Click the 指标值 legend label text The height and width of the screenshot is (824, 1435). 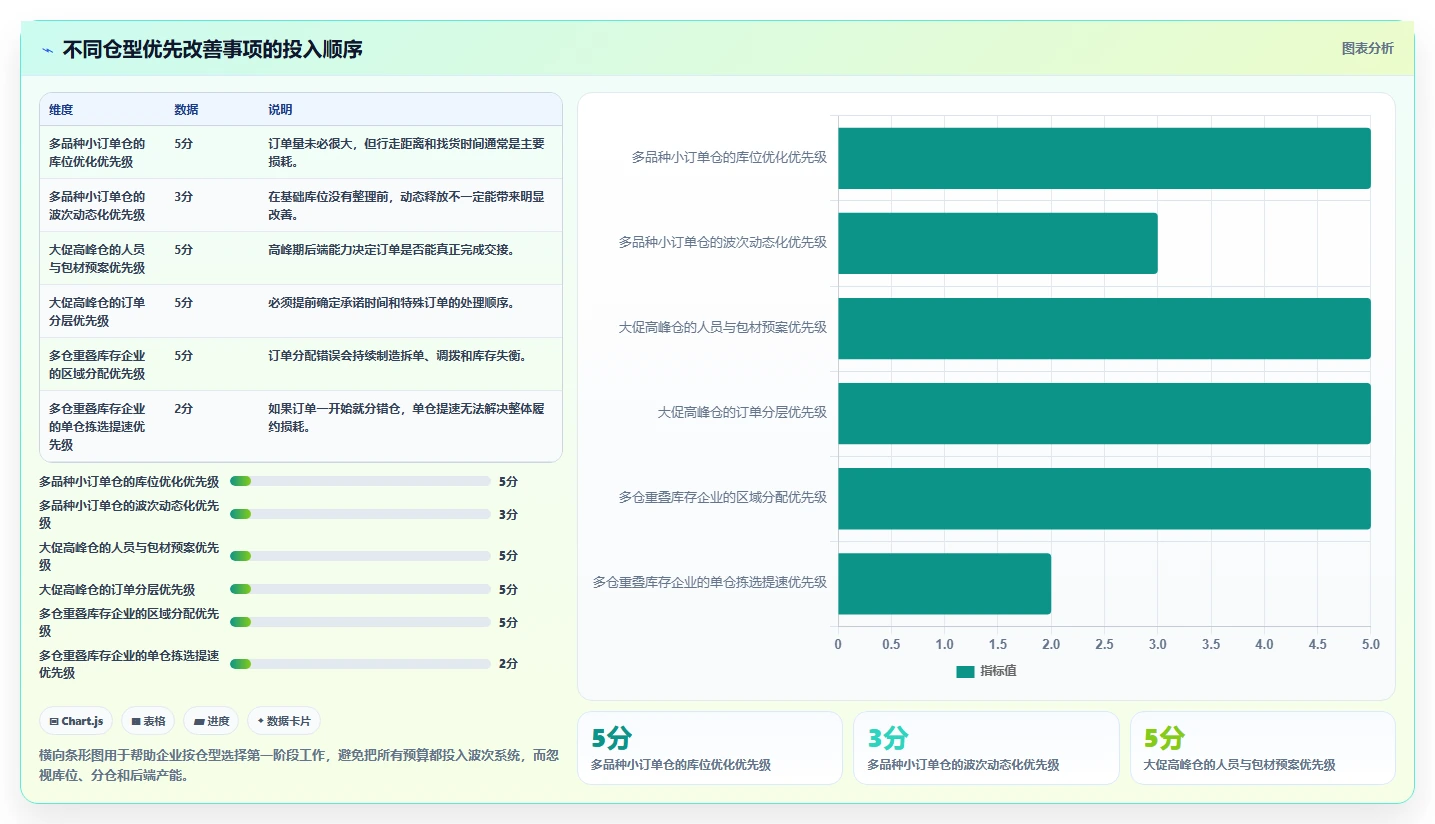click(998, 672)
